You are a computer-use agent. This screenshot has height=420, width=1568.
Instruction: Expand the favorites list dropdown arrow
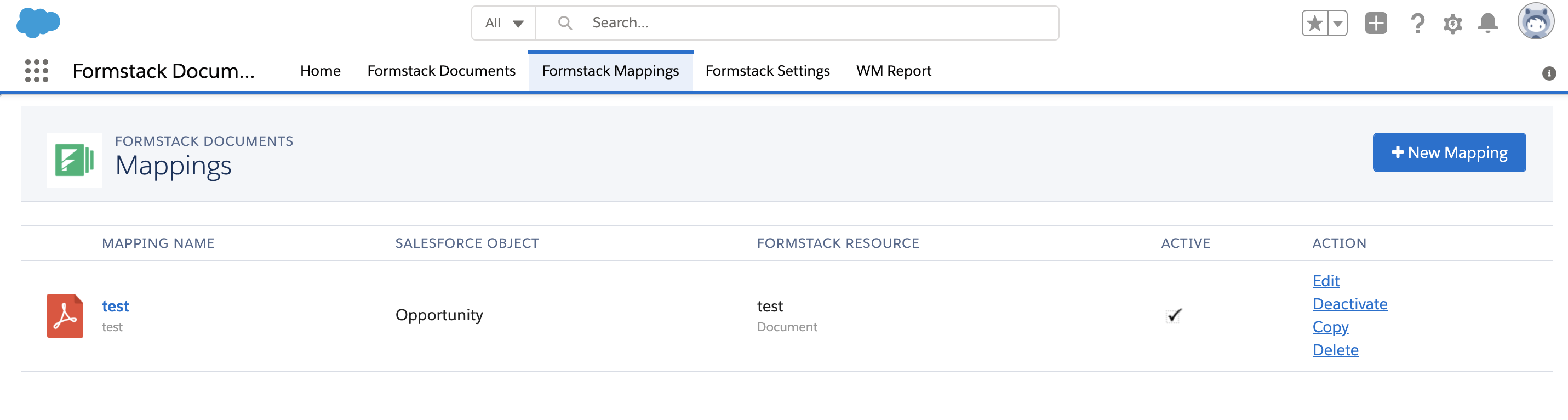1337,24
